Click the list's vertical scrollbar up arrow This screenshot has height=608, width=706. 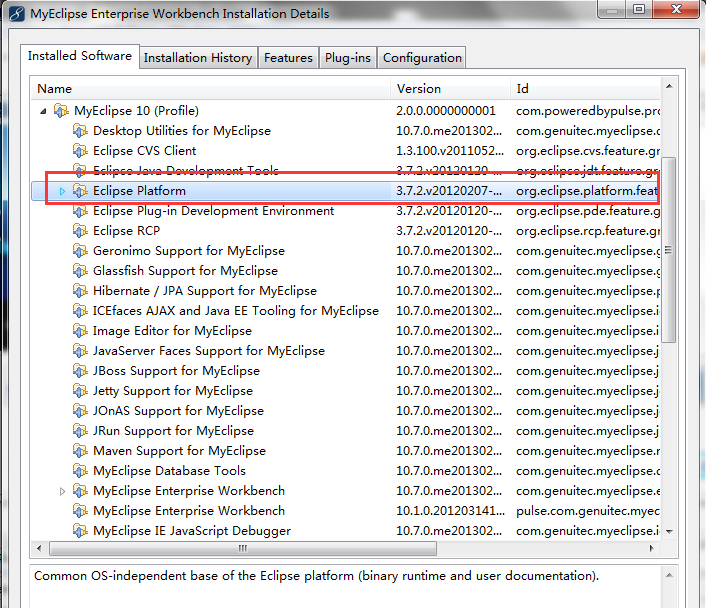coord(669,86)
